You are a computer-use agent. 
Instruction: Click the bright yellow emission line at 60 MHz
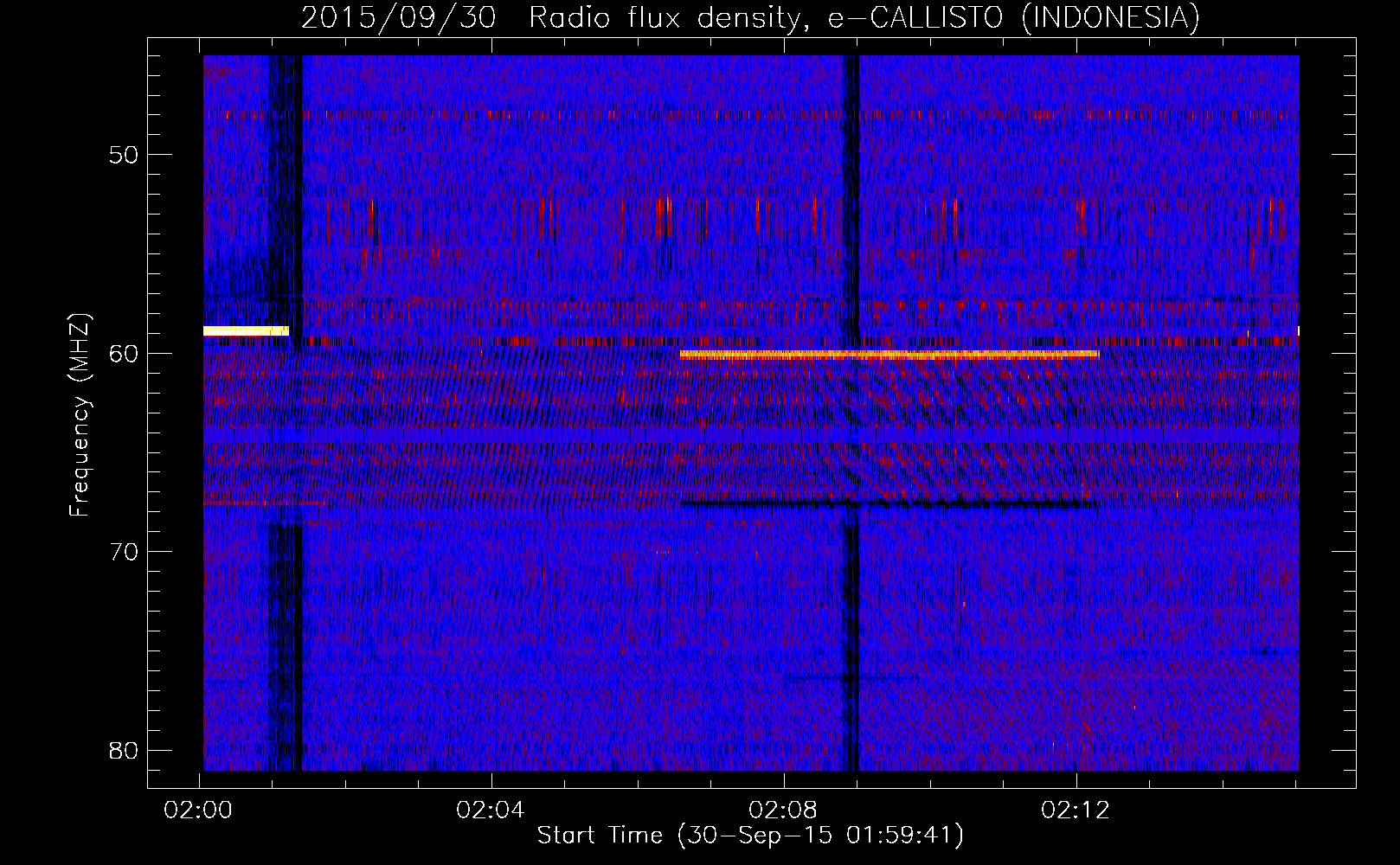[889, 354]
